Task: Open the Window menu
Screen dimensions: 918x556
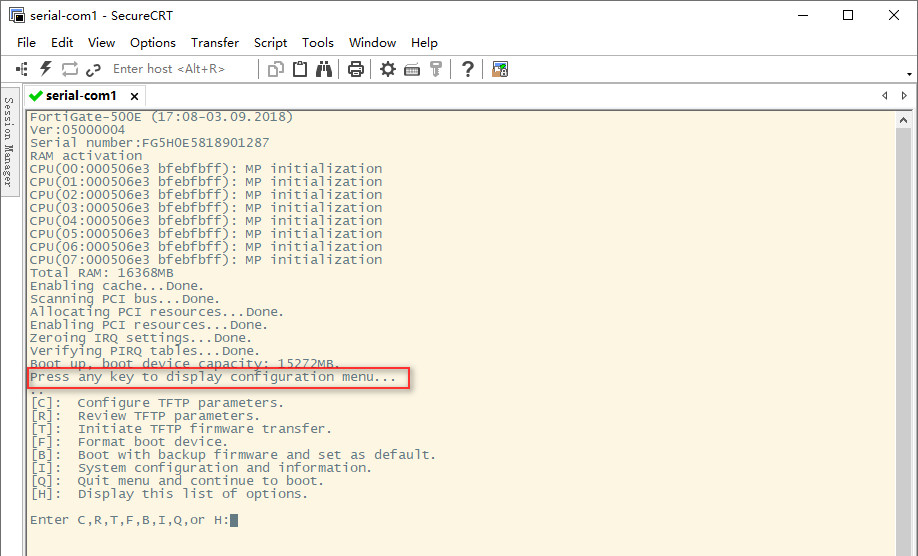Action: pyautogui.click(x=372, y=43)
